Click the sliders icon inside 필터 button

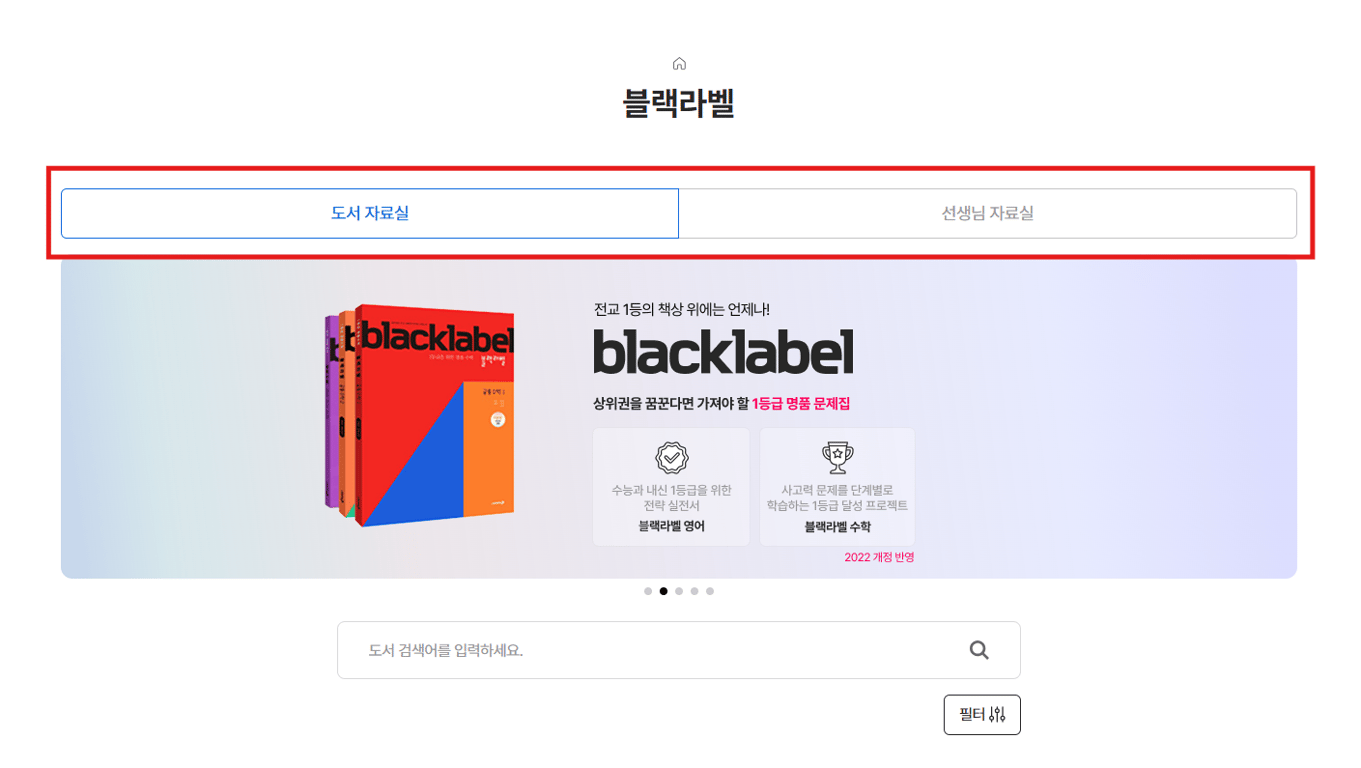(x=997, y=715)
